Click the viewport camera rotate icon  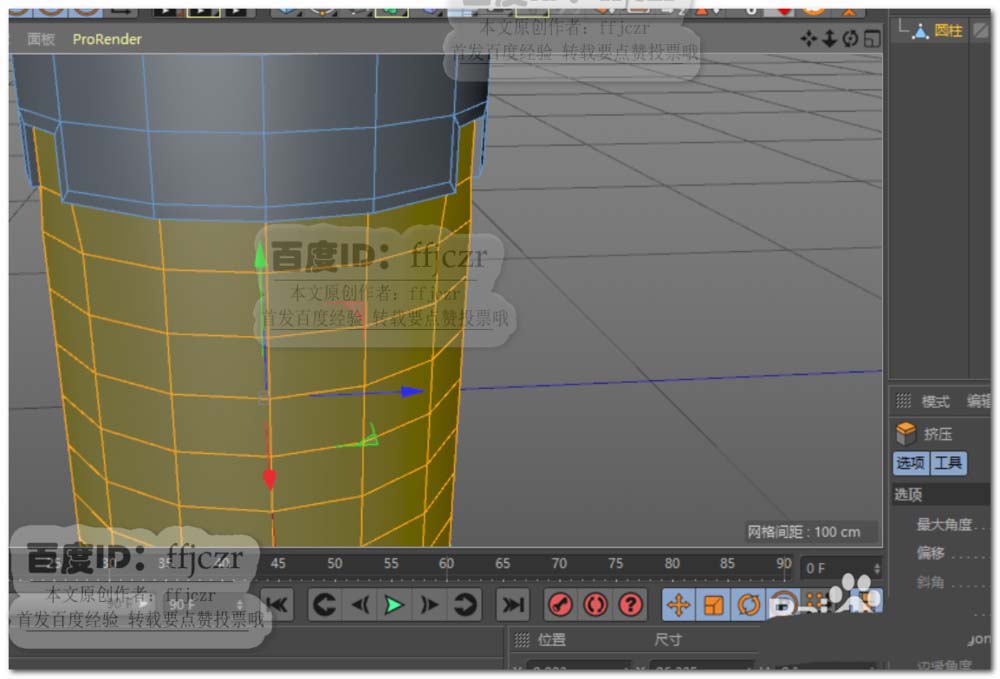click(x=850, y=39)
